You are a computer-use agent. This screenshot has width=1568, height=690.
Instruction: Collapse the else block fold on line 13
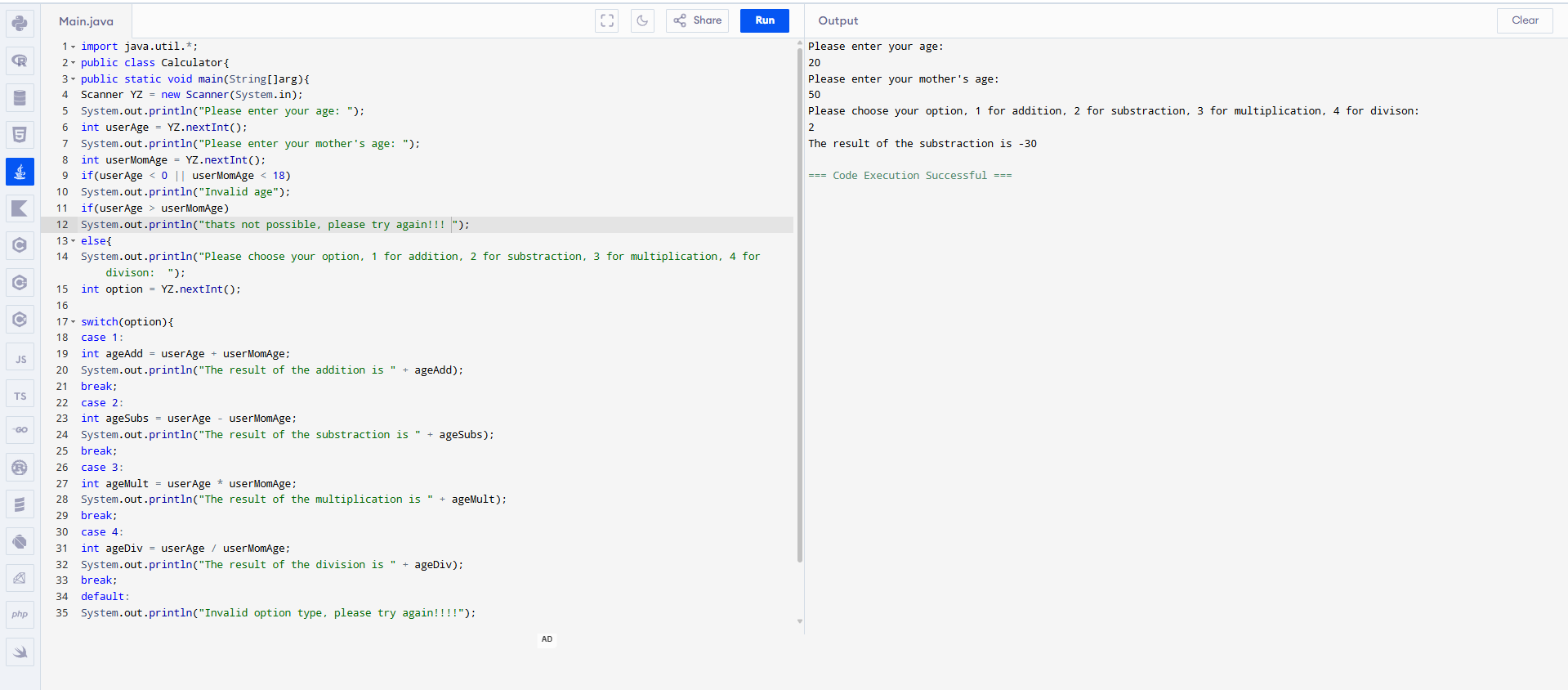coord(73,241)
